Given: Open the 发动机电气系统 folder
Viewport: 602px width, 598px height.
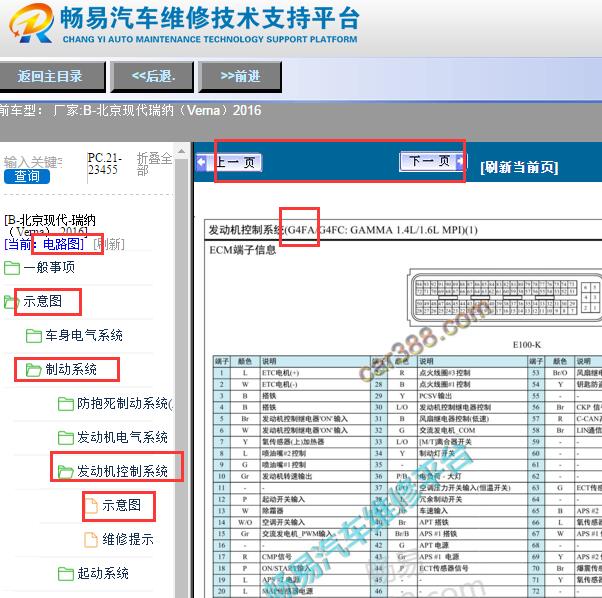Looking at the screenshot, I should point(122,437).
